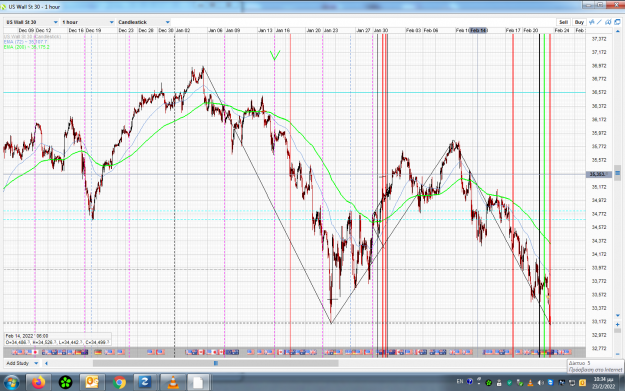Click the 32,772 price level label
Image resolution: width=625 pixels, height=391 pixels.
(599, 348)
